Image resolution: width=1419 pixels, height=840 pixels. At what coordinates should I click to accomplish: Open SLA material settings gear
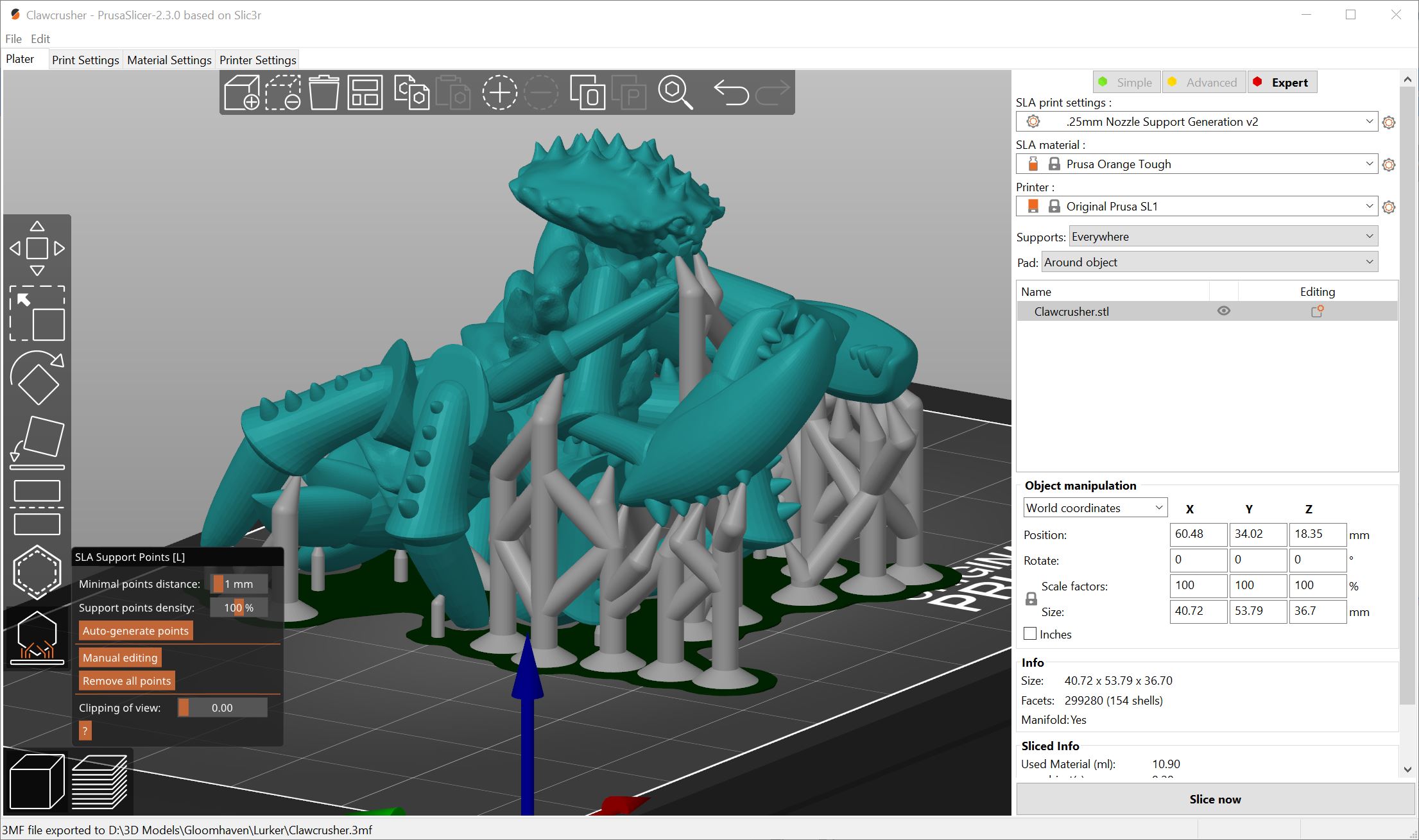tap(1389, 165)
